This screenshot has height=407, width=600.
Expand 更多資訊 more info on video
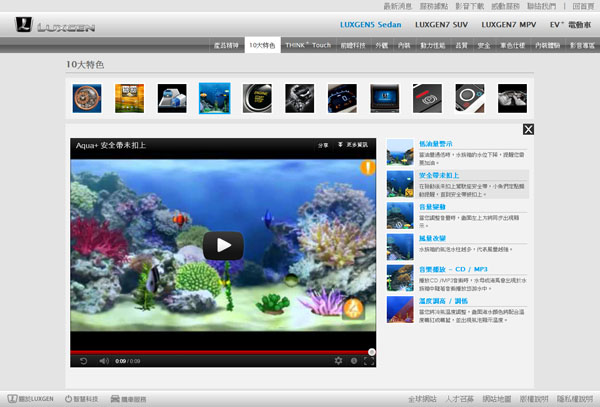353,145
